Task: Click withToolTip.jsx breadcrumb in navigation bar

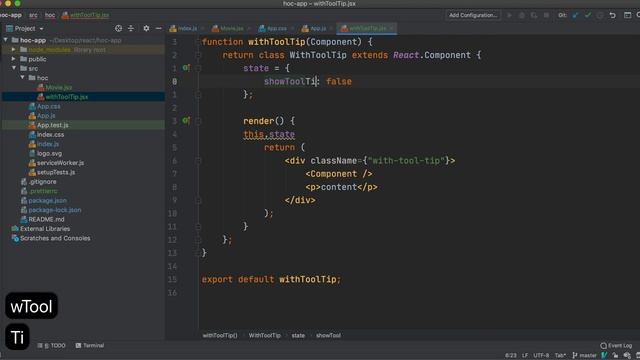Action: tap(85, 15)
